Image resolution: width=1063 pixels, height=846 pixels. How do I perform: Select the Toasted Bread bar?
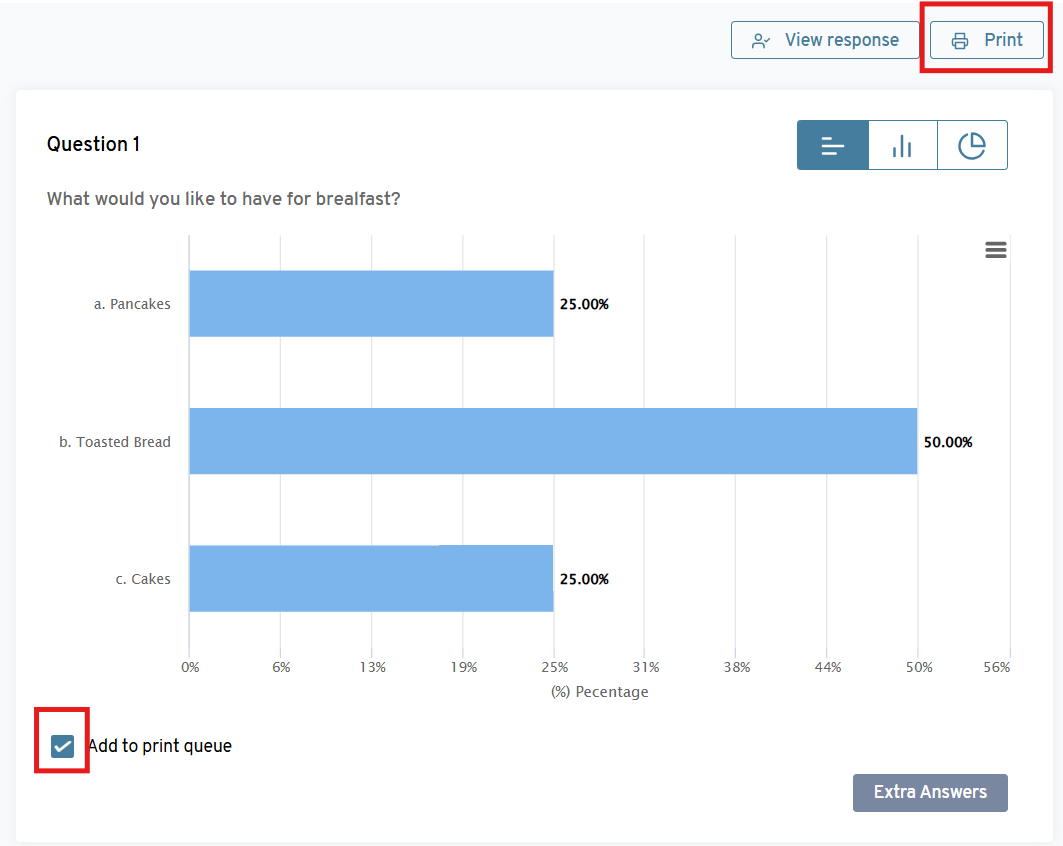coord(552,441)
